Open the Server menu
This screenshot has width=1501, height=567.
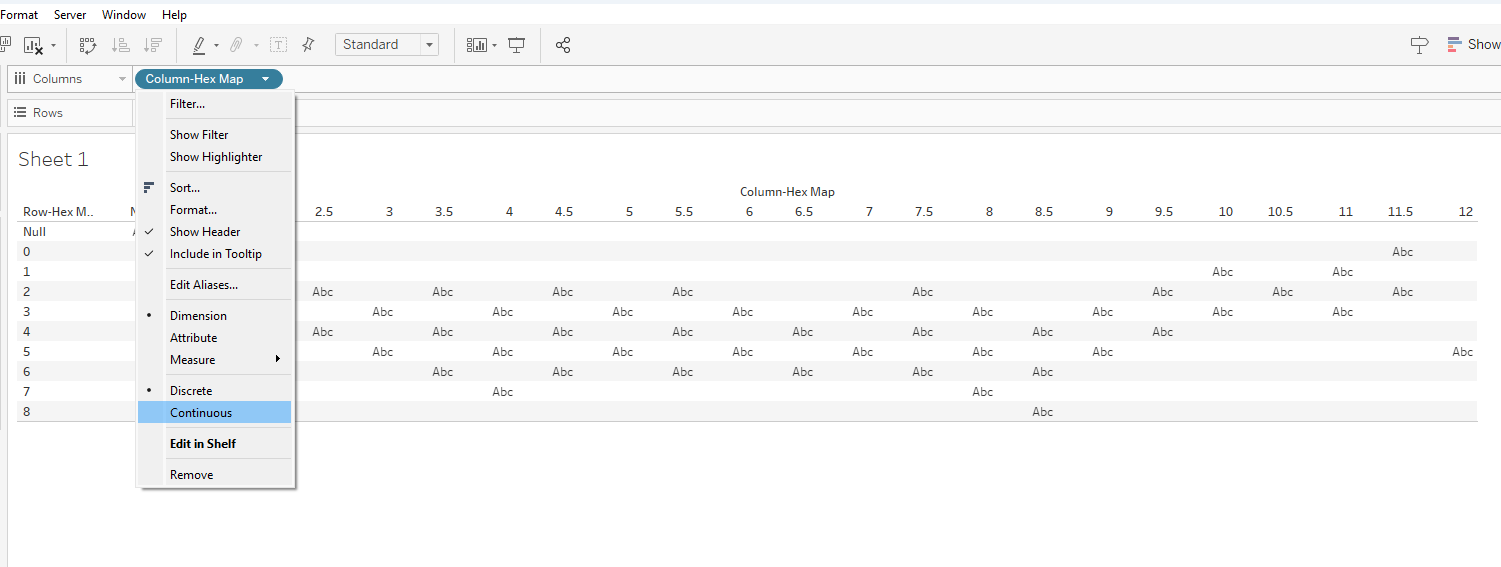point(70,15)
